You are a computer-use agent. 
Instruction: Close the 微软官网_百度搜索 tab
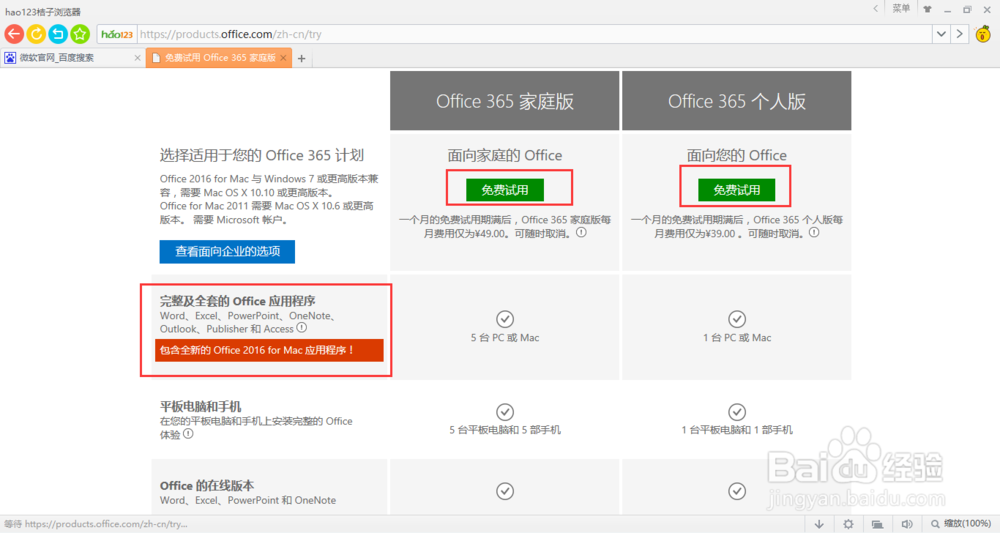tap(137, 58)
